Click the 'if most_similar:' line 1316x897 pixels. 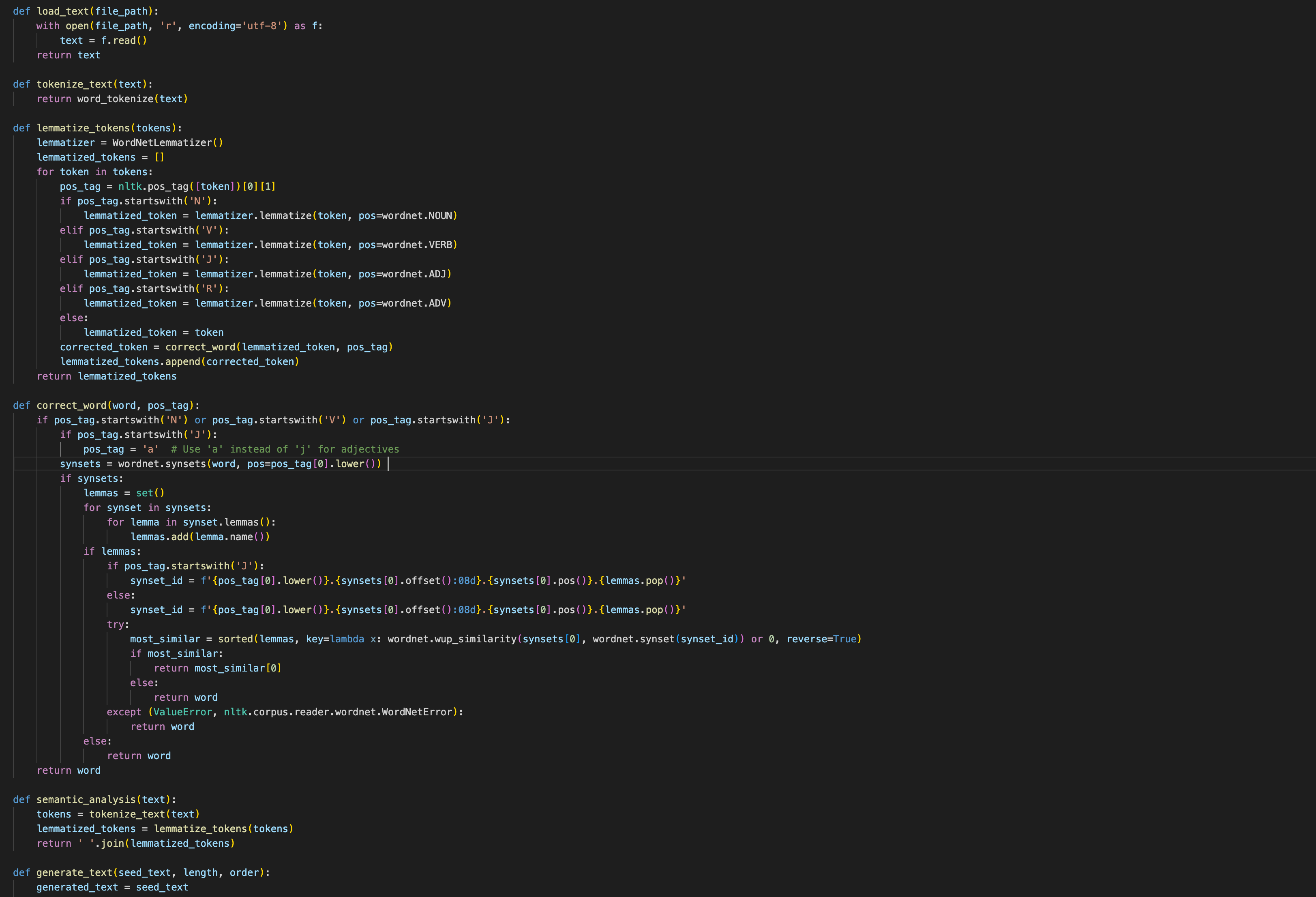tap(177, 654)
